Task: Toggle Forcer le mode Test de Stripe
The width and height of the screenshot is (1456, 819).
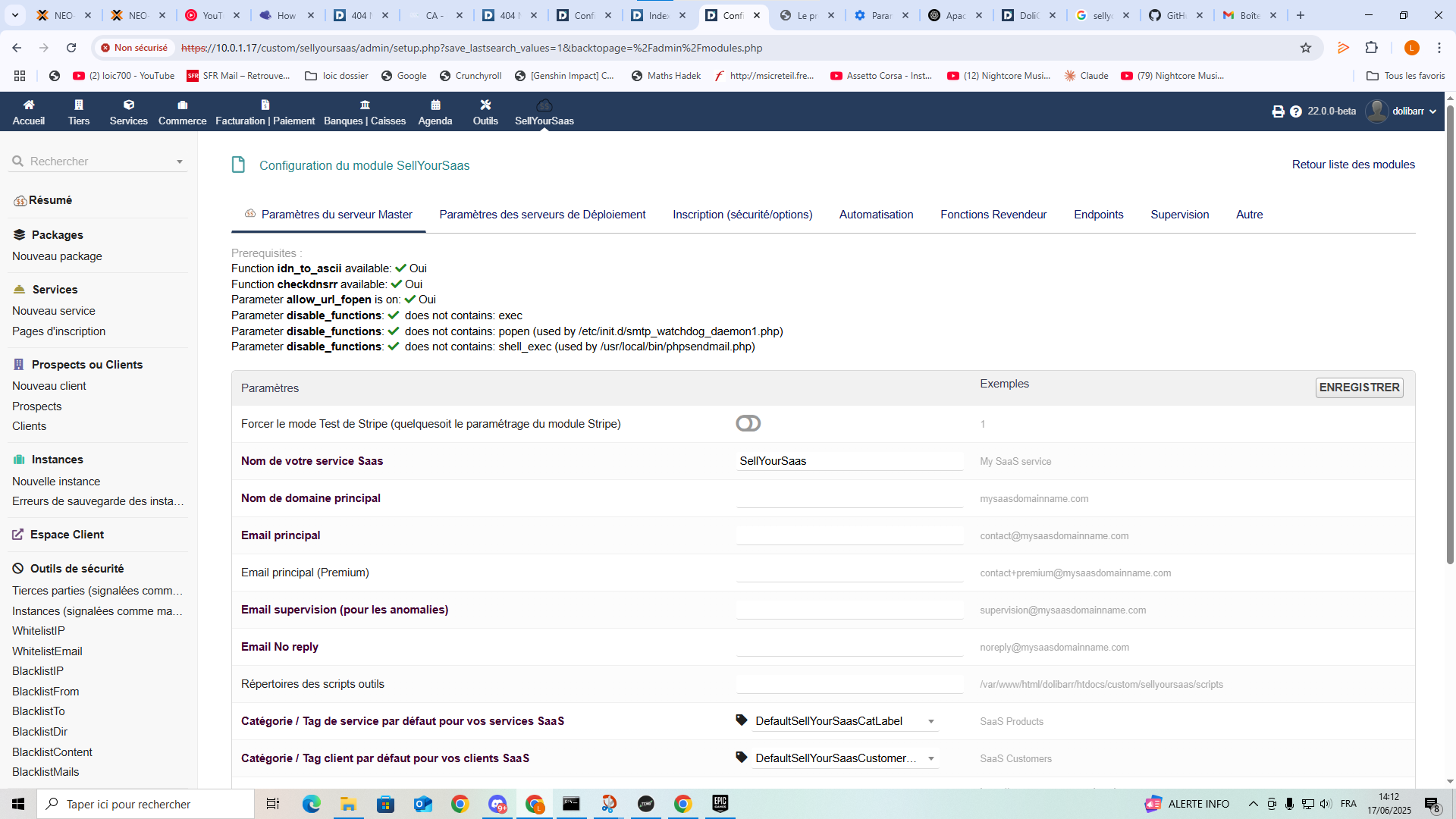Action: [x=748, y=424]
